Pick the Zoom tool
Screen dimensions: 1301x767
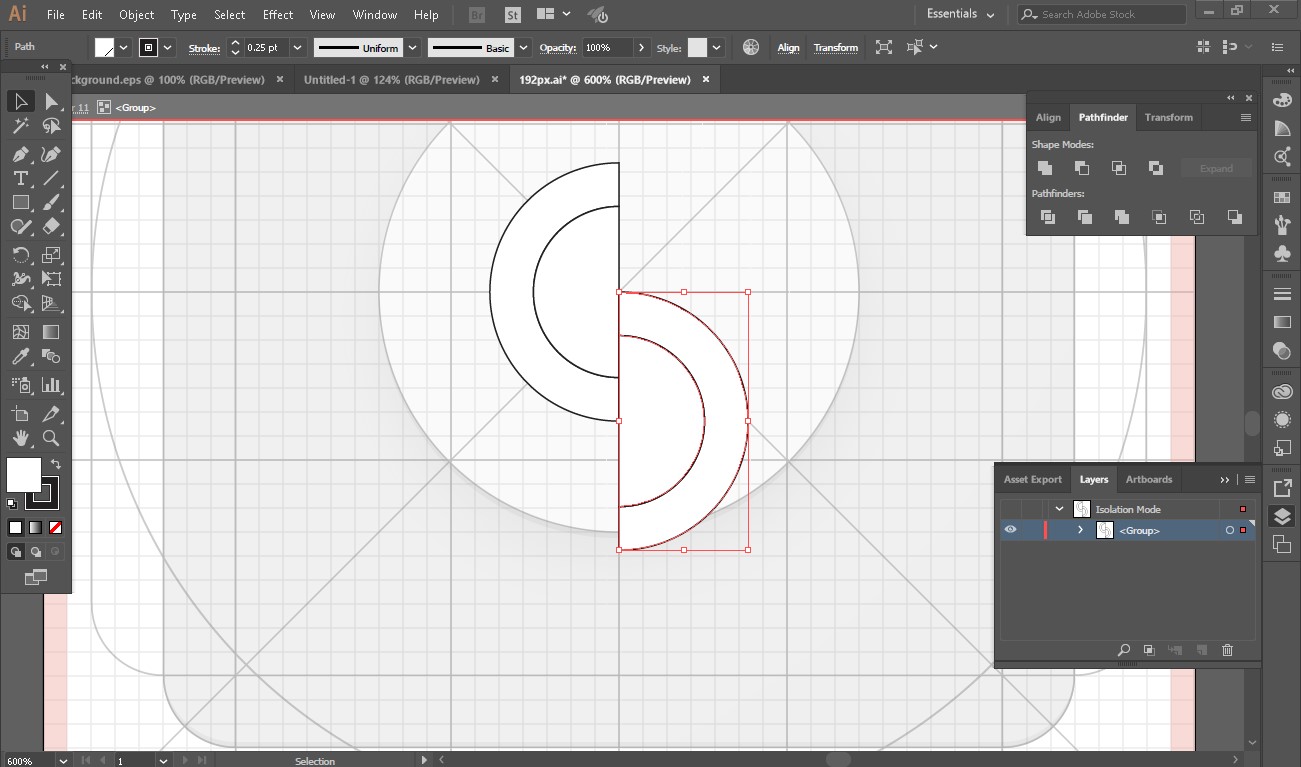(51, 438)
